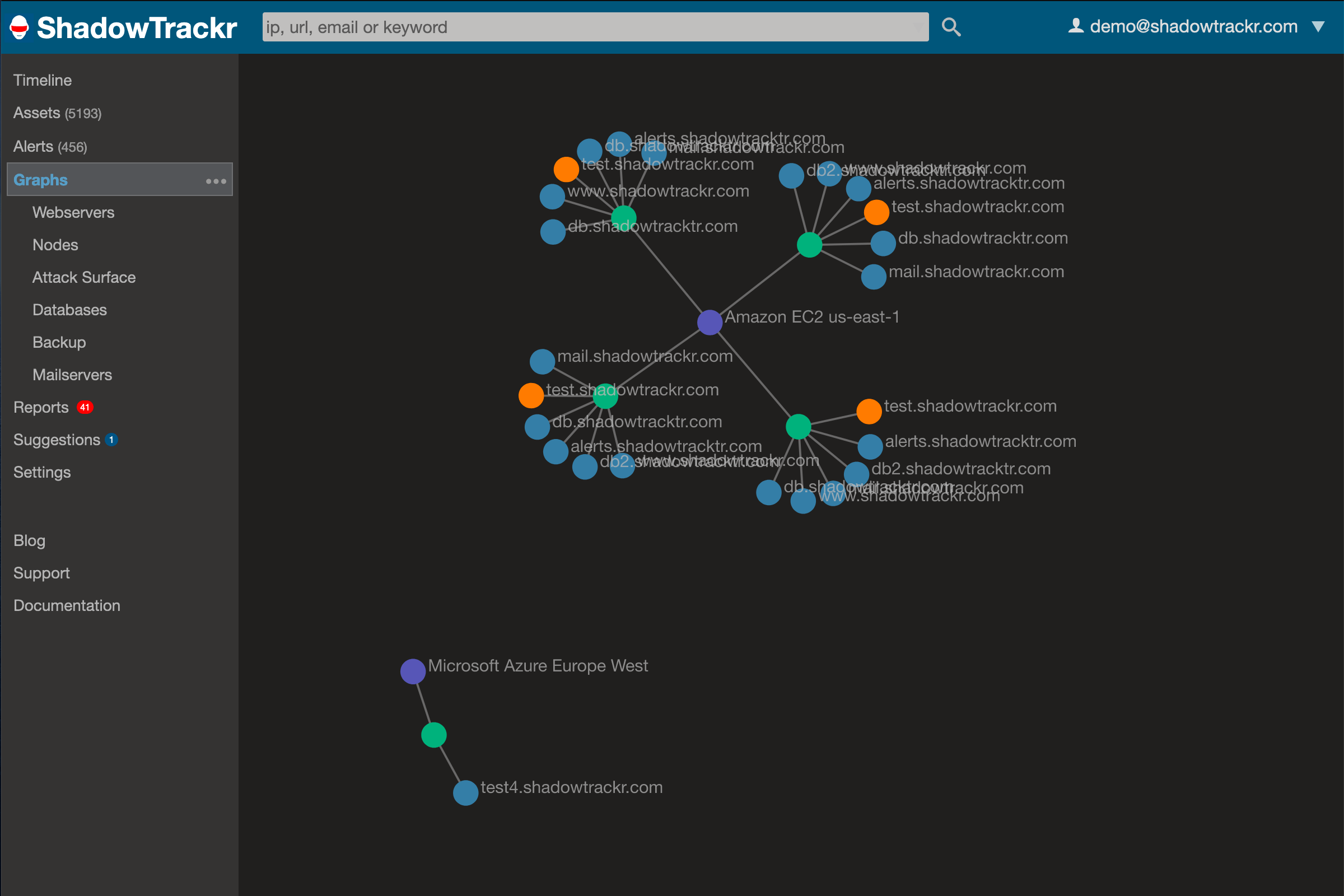
Task: Open the Databases graph view
Action: tap(69, 309)
